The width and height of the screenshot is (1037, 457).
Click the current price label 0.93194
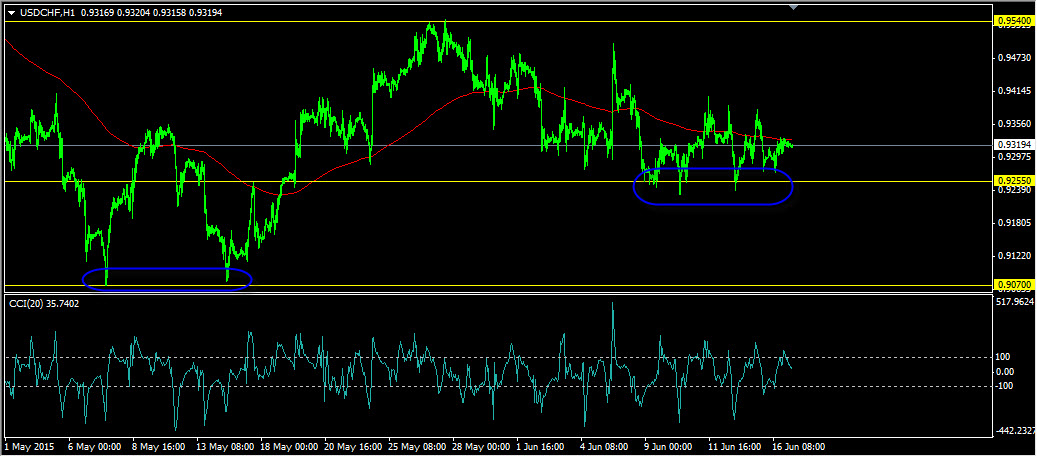[1013, 144]
